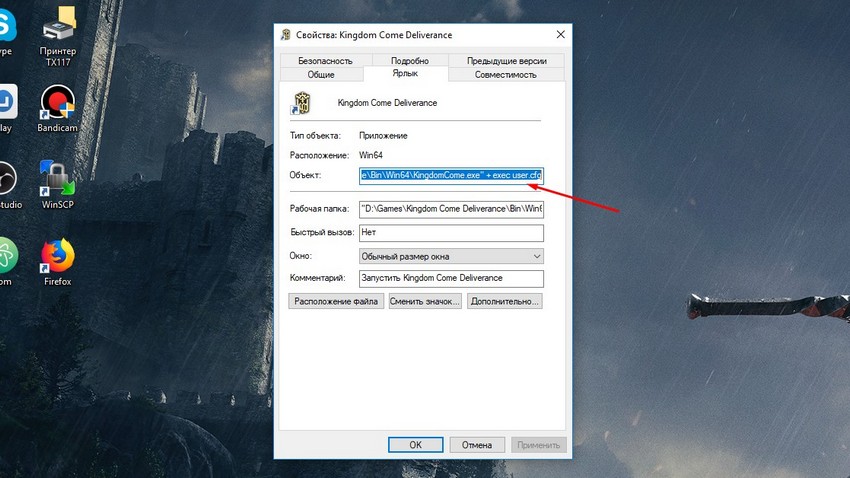
Task: Select the OBS Studio desktop icon
Action: [9, 184]
